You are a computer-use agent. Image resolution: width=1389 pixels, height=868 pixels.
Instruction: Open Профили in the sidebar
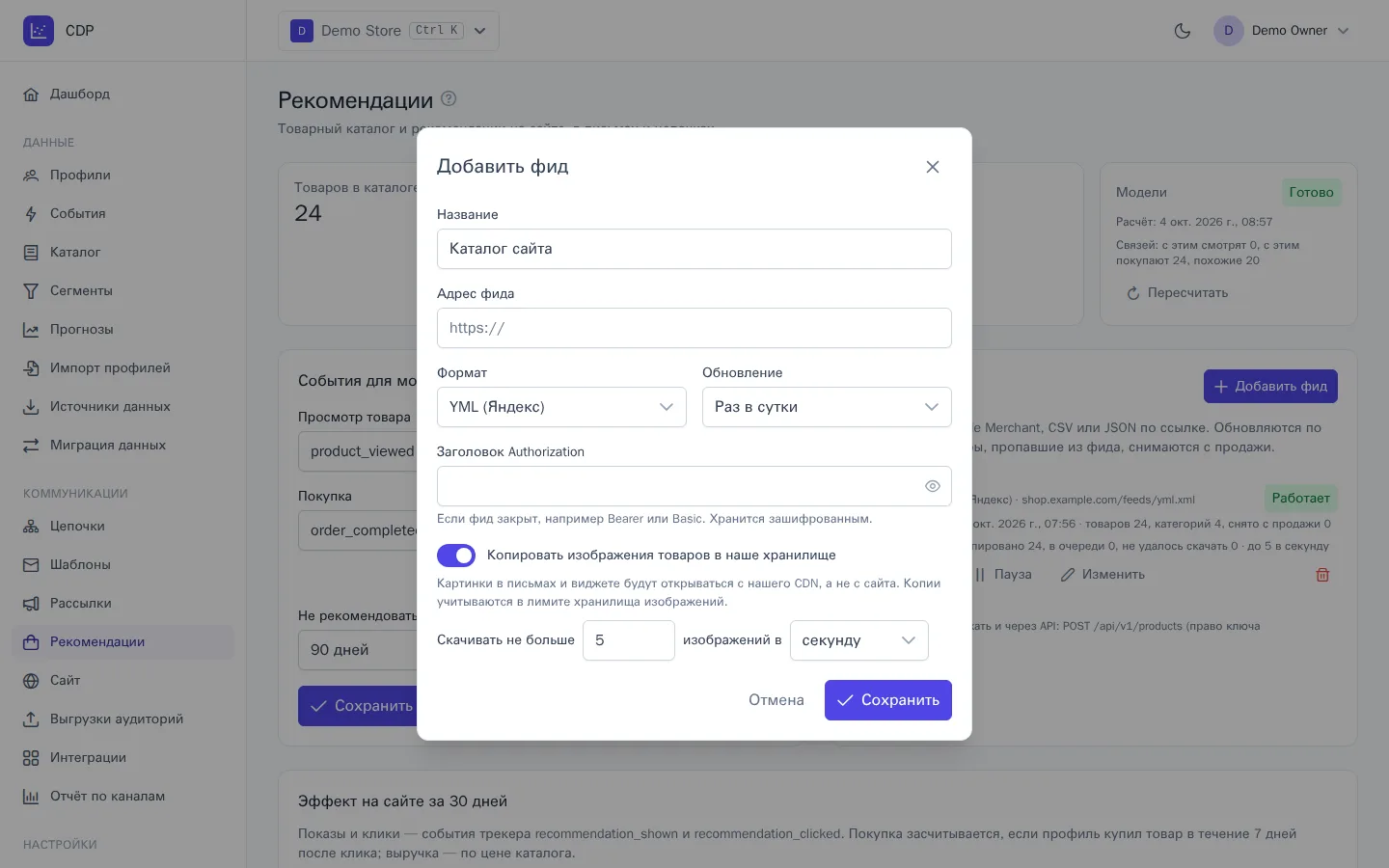(x=123, y=176)
